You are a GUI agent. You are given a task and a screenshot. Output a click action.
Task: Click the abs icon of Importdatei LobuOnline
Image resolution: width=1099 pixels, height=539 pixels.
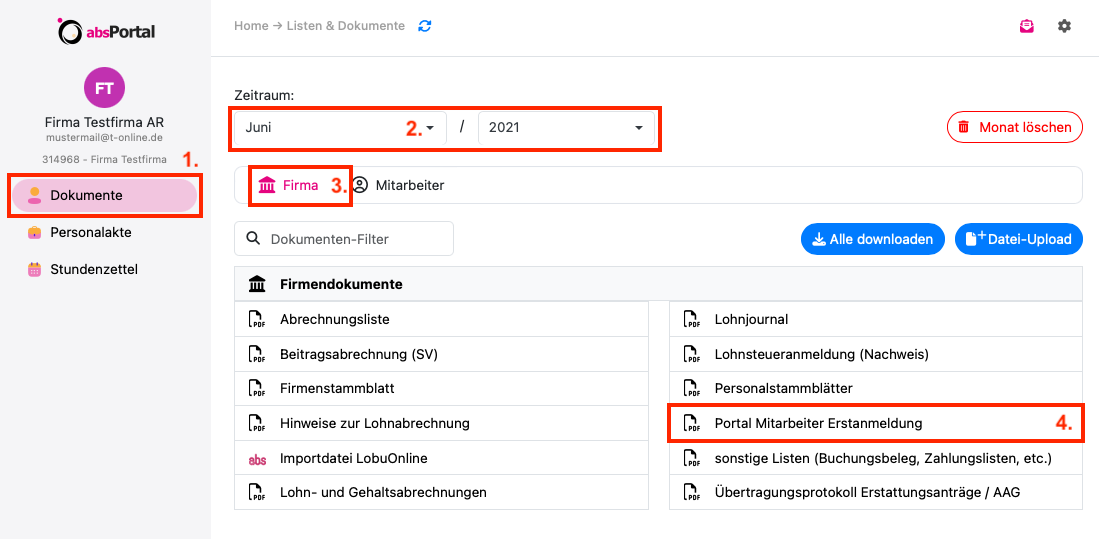pyautogui.click(x=257, y=459)
